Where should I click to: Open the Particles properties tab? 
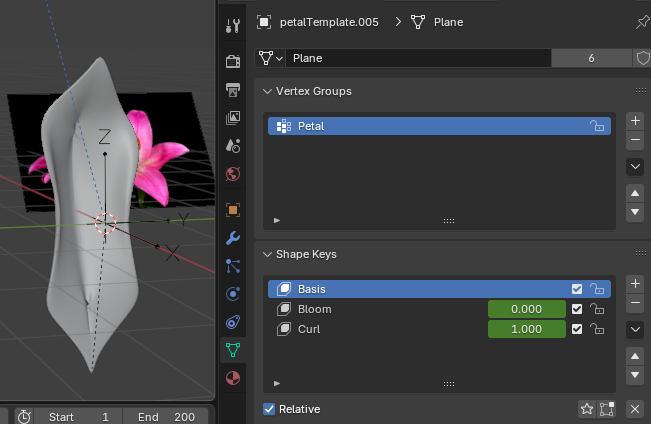pos(233,266)
